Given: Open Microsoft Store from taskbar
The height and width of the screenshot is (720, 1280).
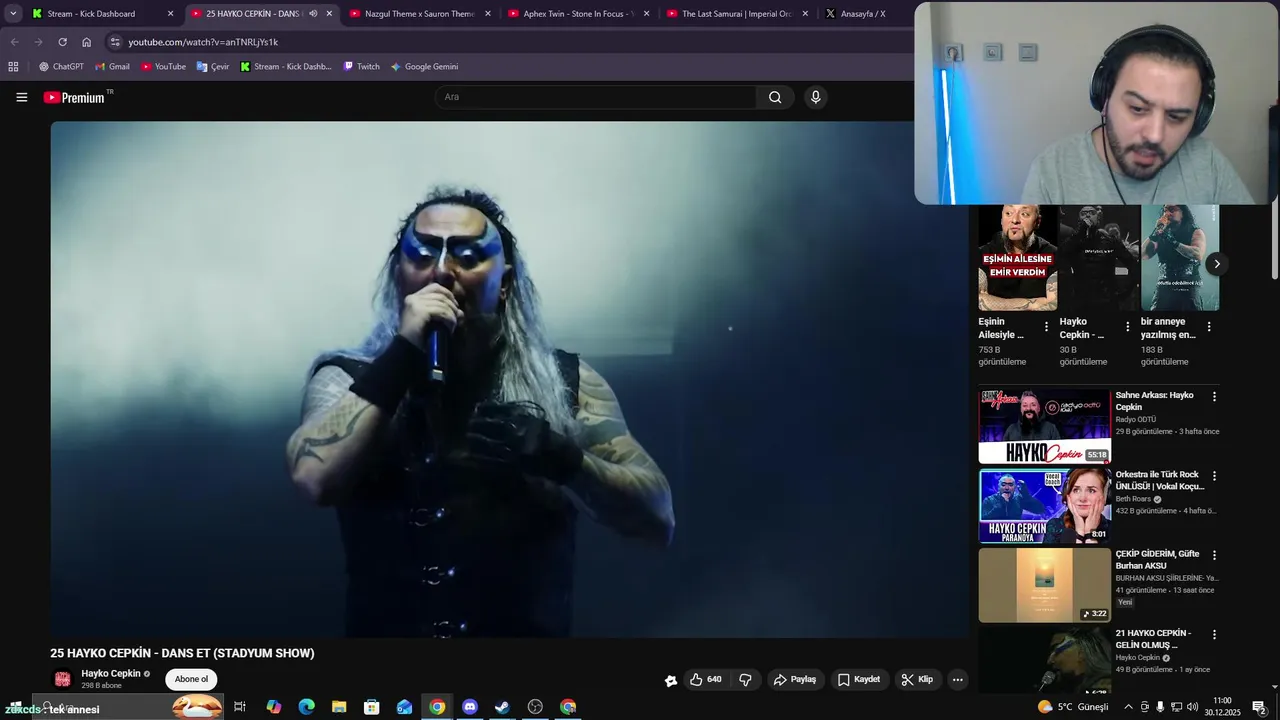Looking at the screenshot, I should point(371,707).
